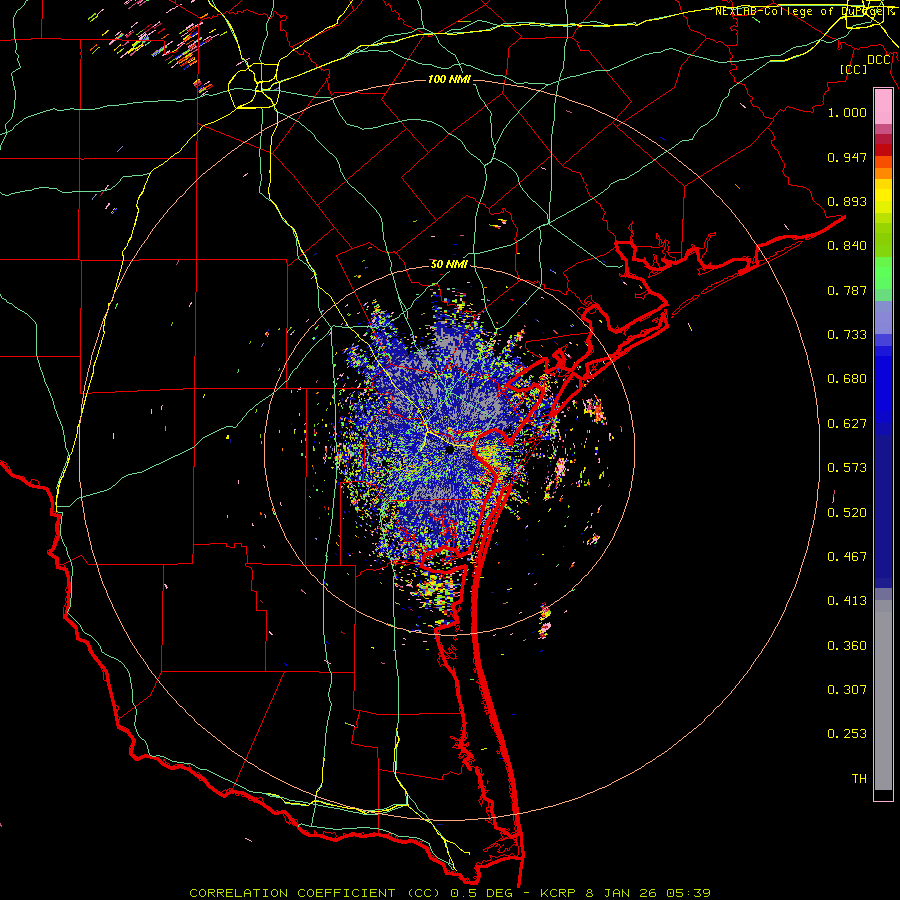Click the 100 NMI range ring label
The width and height of the screenshot is (900, 900).
click(449, 79)
